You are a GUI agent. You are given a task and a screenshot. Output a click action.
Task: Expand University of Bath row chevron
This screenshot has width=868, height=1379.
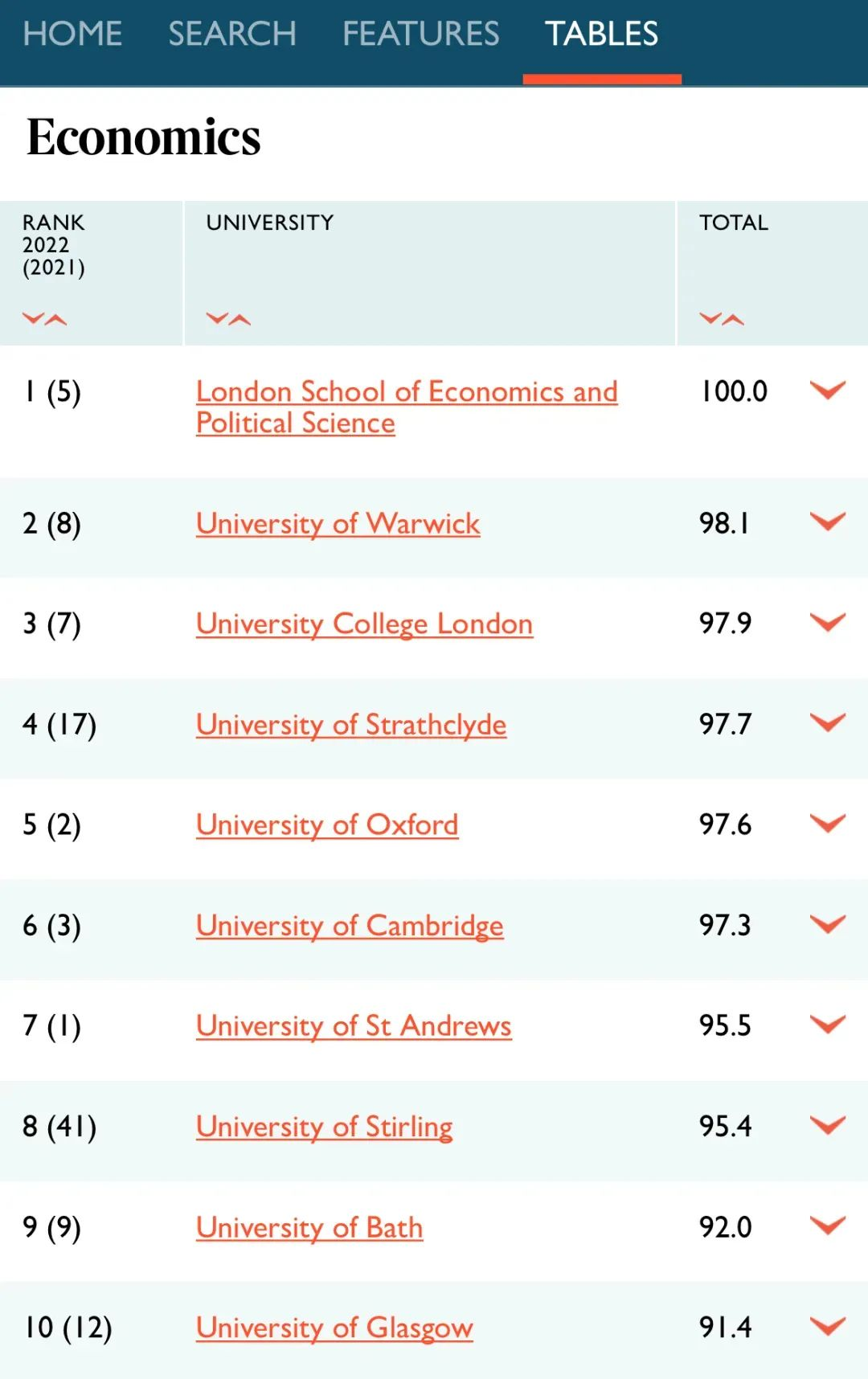(x=827, y=1226)
